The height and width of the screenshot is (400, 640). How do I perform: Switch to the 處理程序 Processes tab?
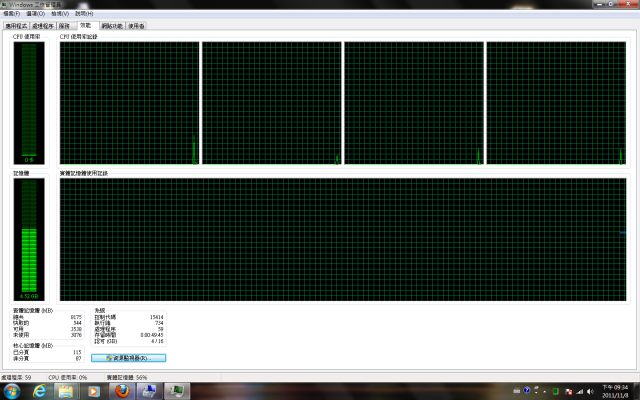click(43, 26)
